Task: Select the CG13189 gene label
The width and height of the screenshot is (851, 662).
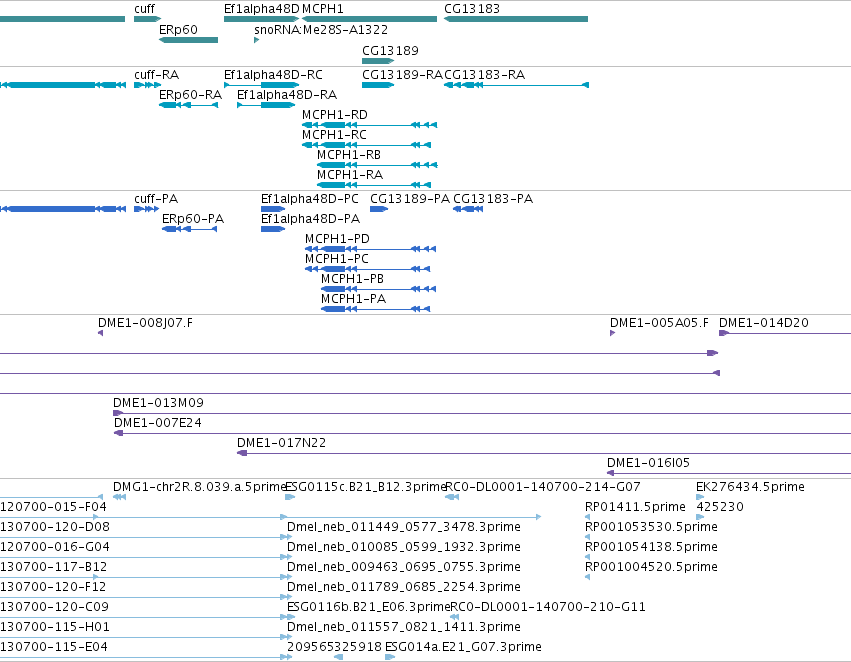Action: click(390, 50)
